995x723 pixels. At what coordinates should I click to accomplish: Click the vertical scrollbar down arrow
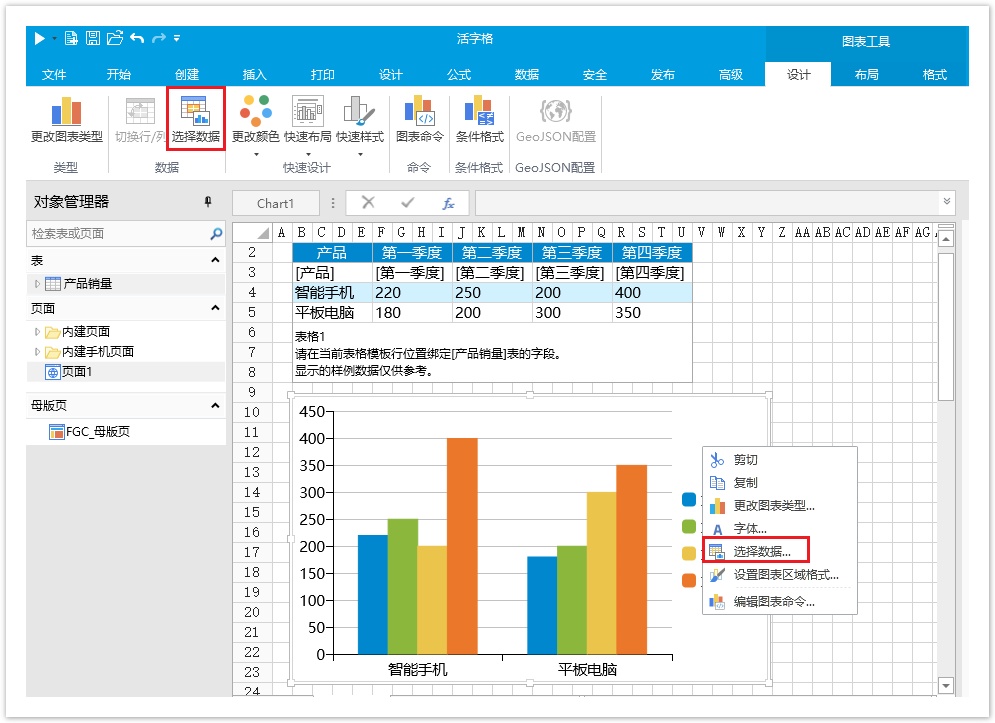point(946,685)
